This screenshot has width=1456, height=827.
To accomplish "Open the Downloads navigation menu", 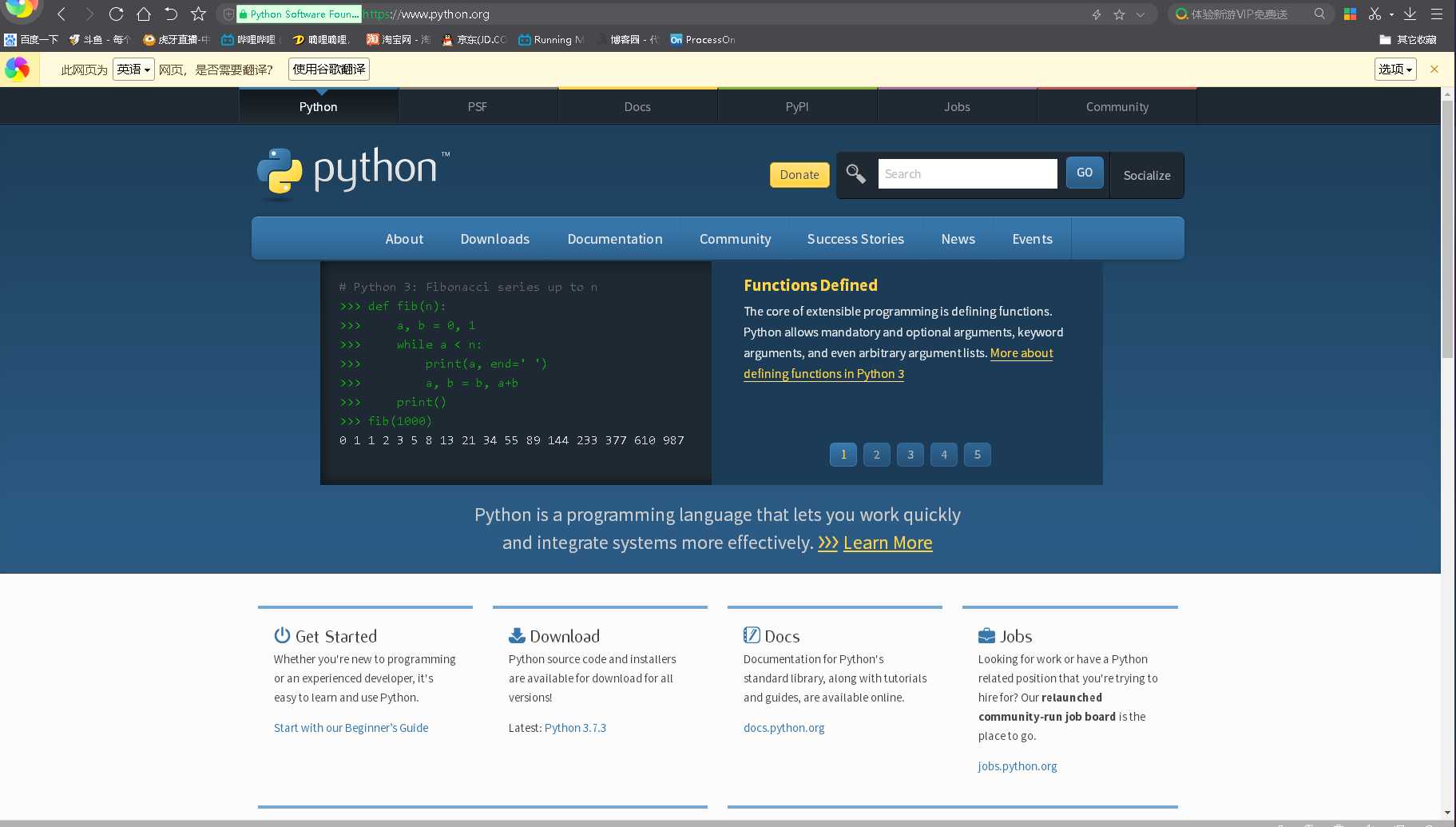I will [x=495, y=239].
